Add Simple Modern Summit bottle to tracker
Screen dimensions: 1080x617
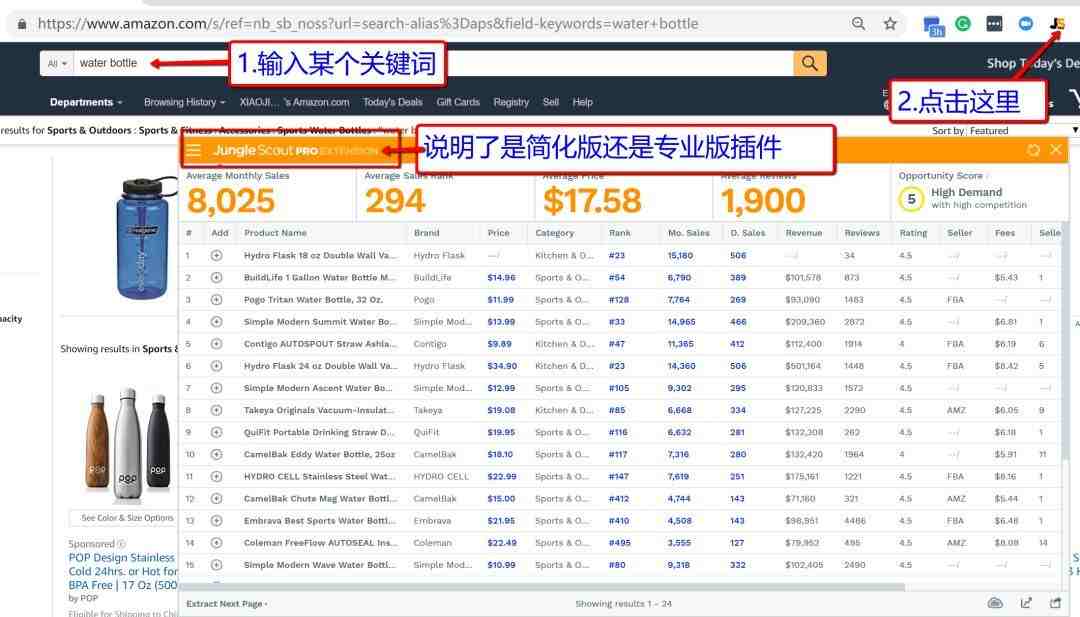tap(216, 322)
